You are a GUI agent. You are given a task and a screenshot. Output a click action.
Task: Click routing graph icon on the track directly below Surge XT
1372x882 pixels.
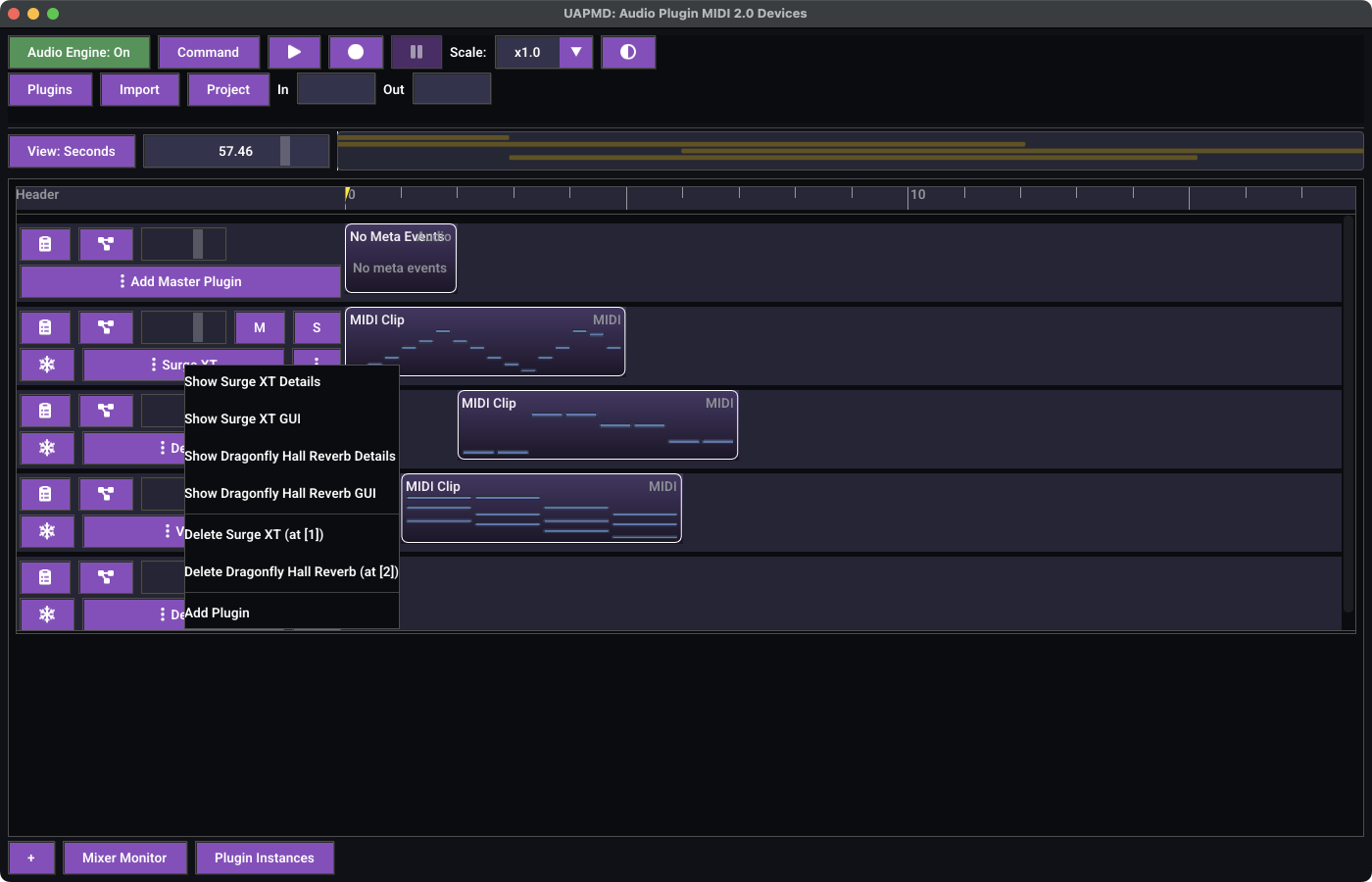[106, 411]
